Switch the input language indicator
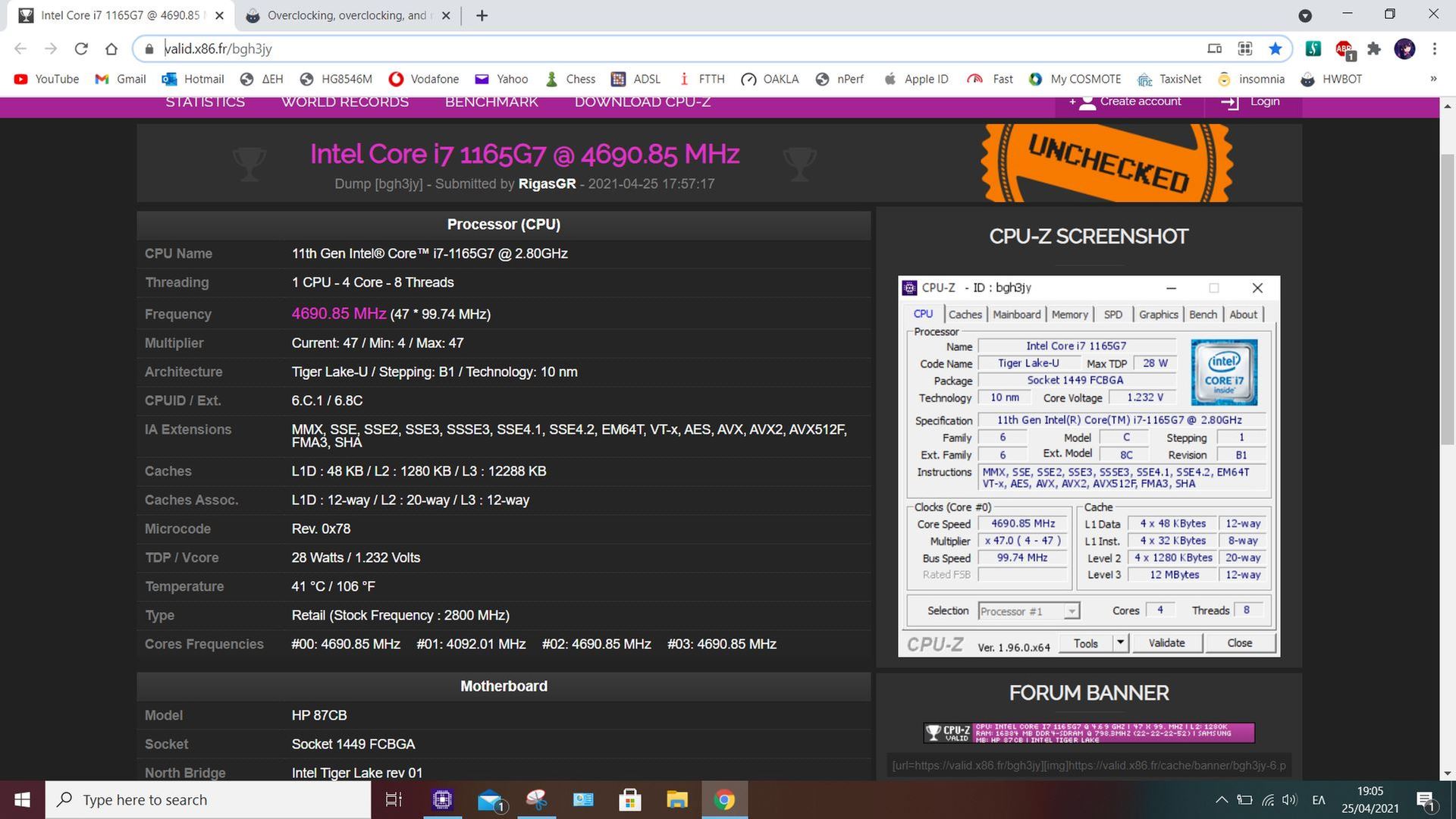This screenshot has height=819, width=1456. 1319,800
